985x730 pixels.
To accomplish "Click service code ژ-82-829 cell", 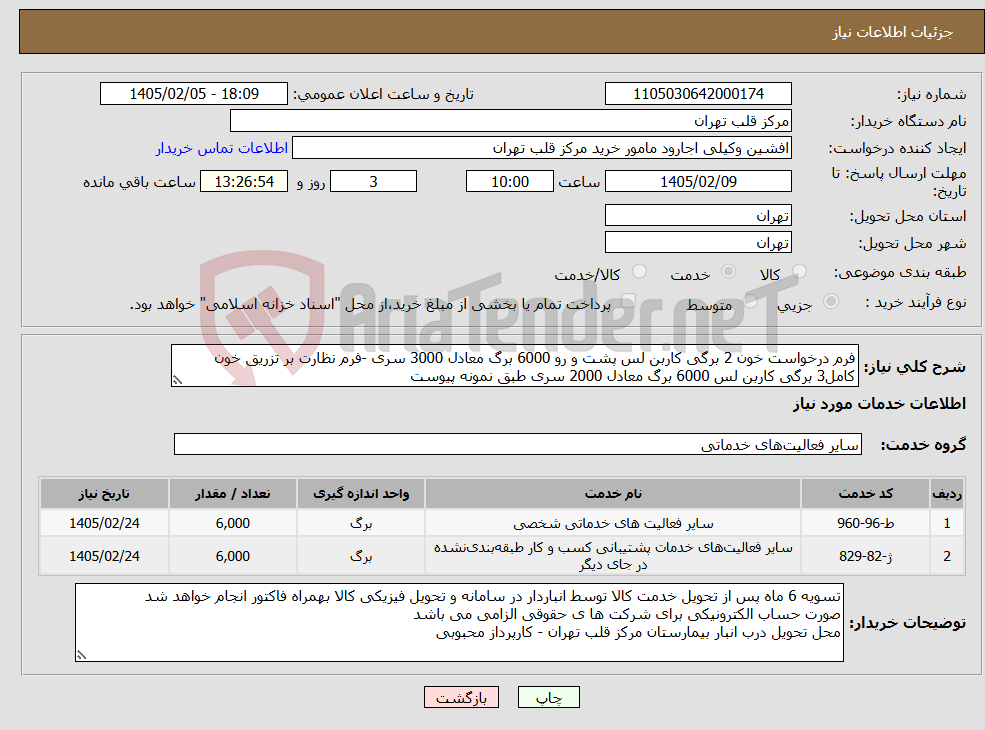I will (866, 556).
